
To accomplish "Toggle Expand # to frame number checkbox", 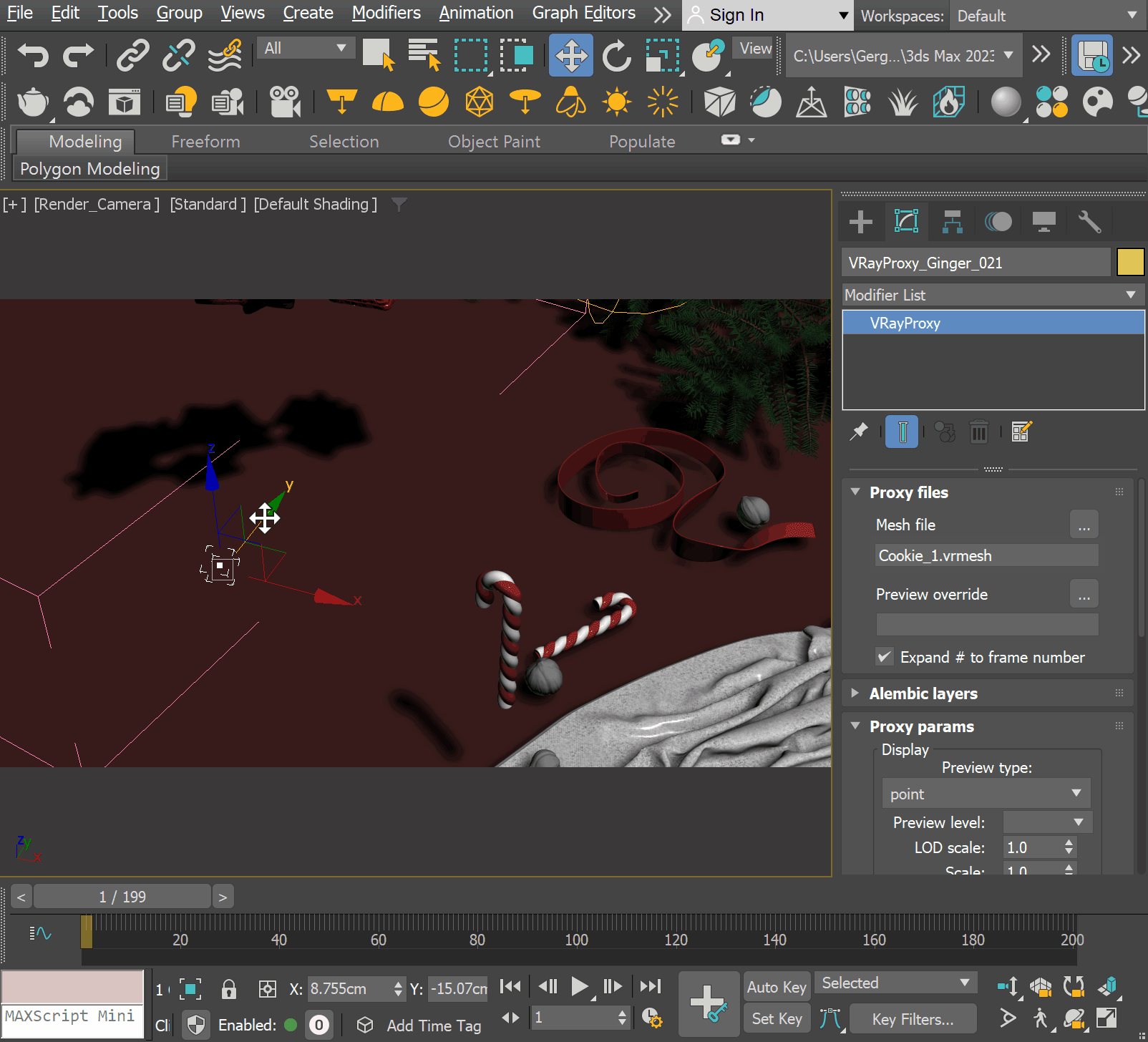I will click(885, 657).
